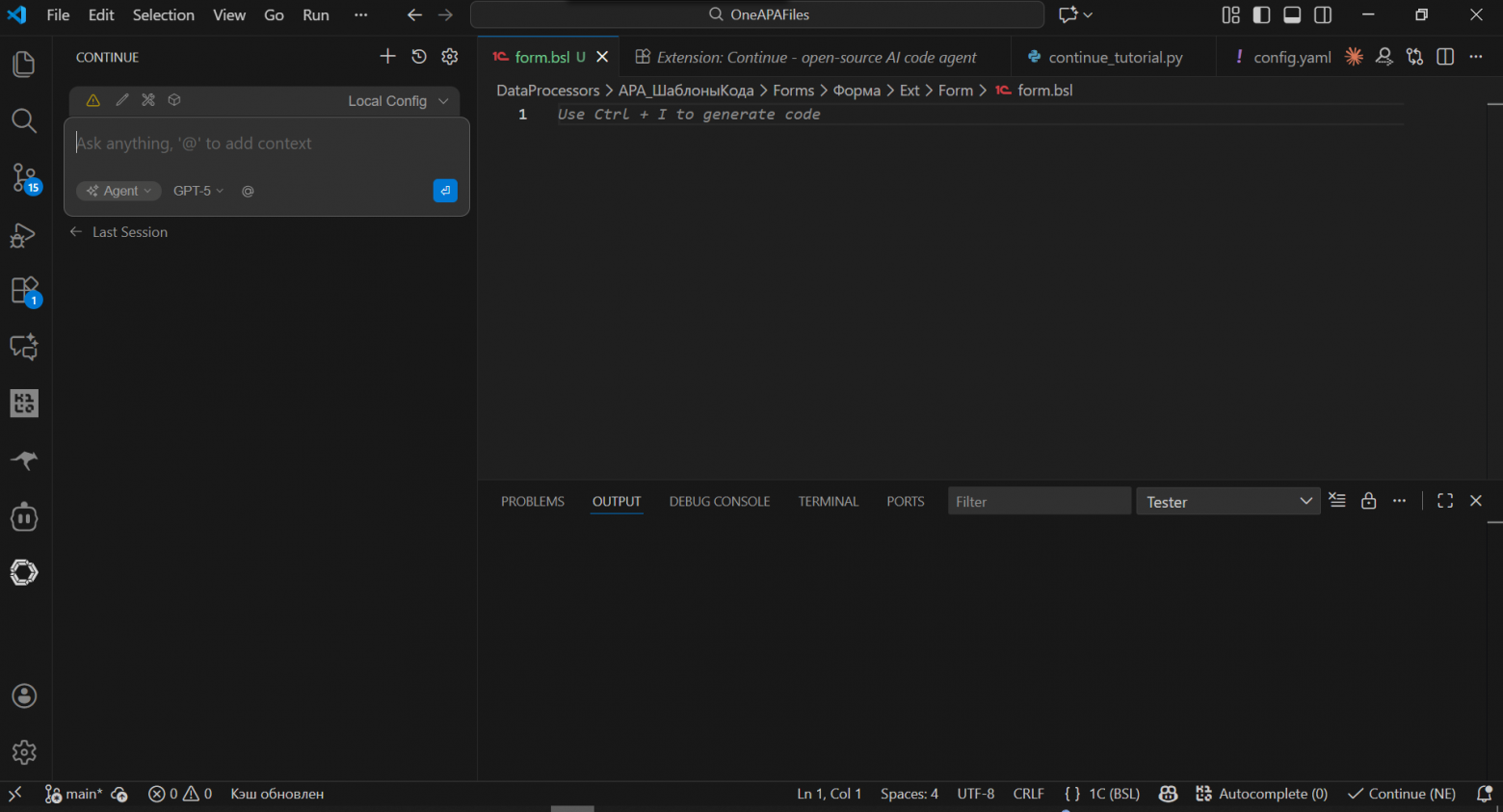This screenshot has height=812, width=1503.
Task: Toggle auto-scroll lock in Output panel
Action: point(1368,500)
